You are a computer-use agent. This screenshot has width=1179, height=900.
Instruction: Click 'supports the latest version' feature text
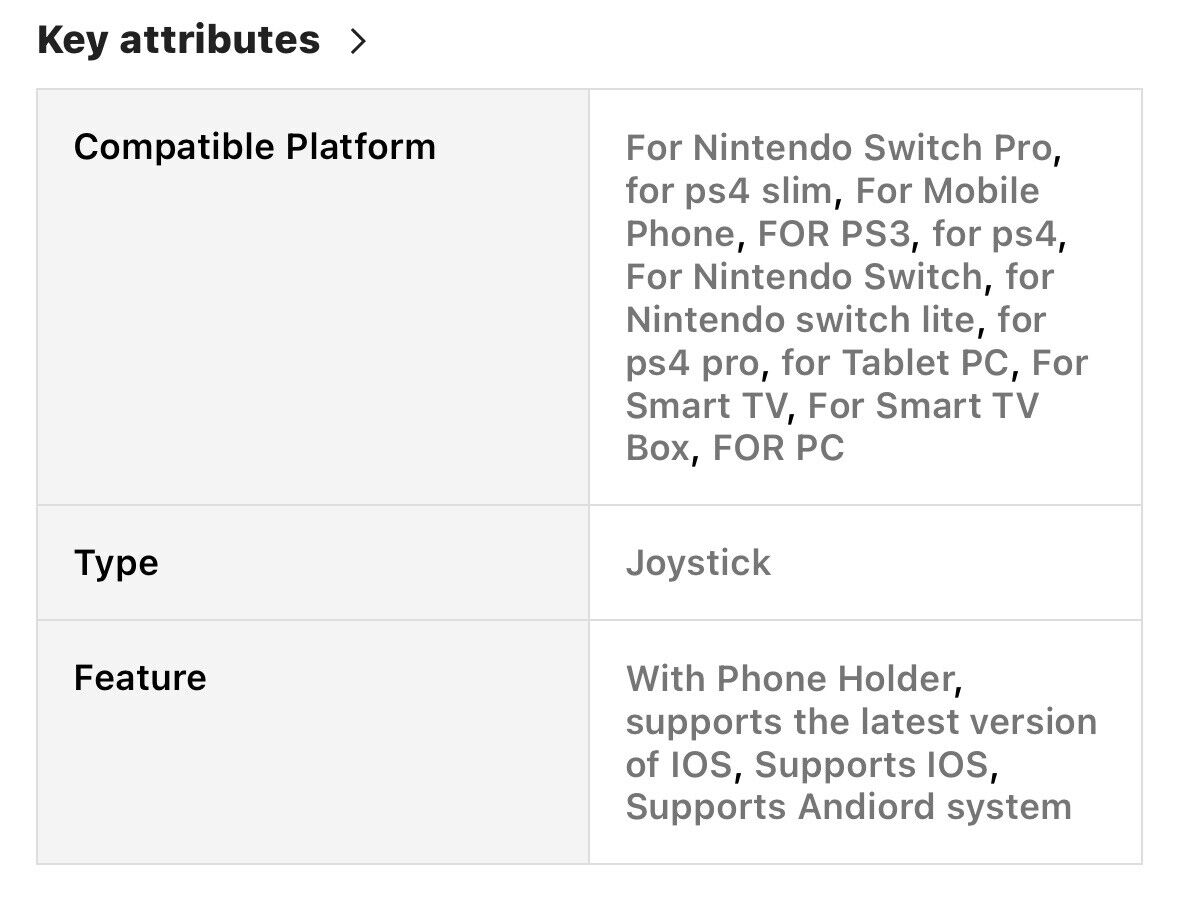861,723
